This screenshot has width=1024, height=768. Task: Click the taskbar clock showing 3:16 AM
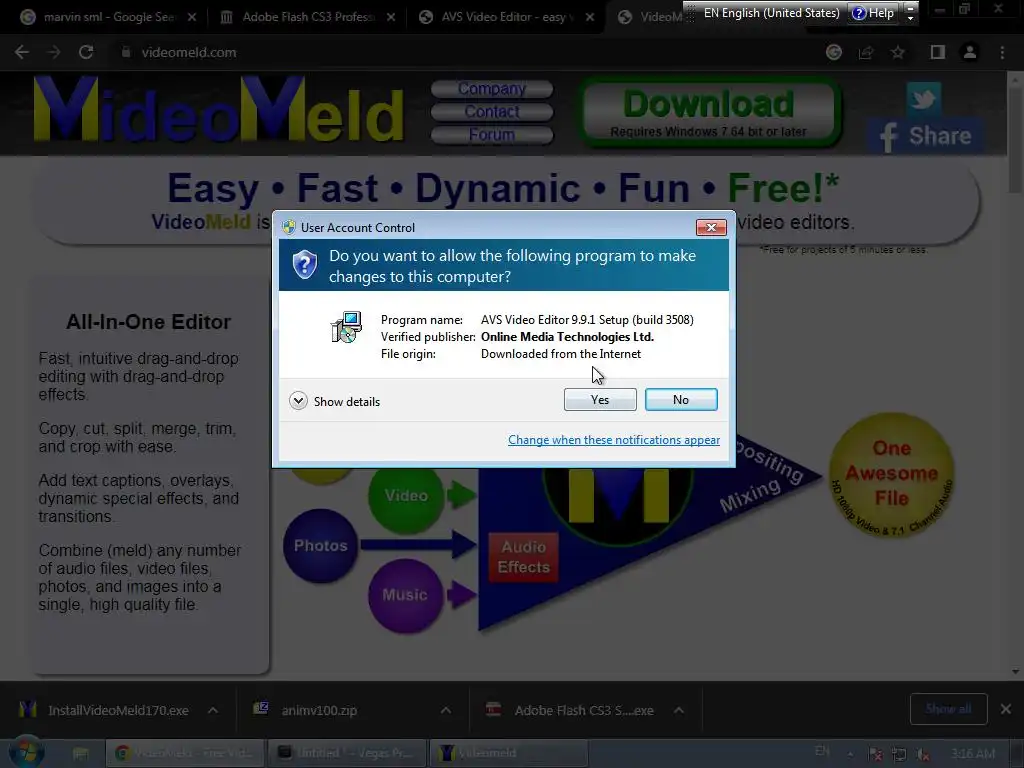pyautogui.click(x=973, y=754)
